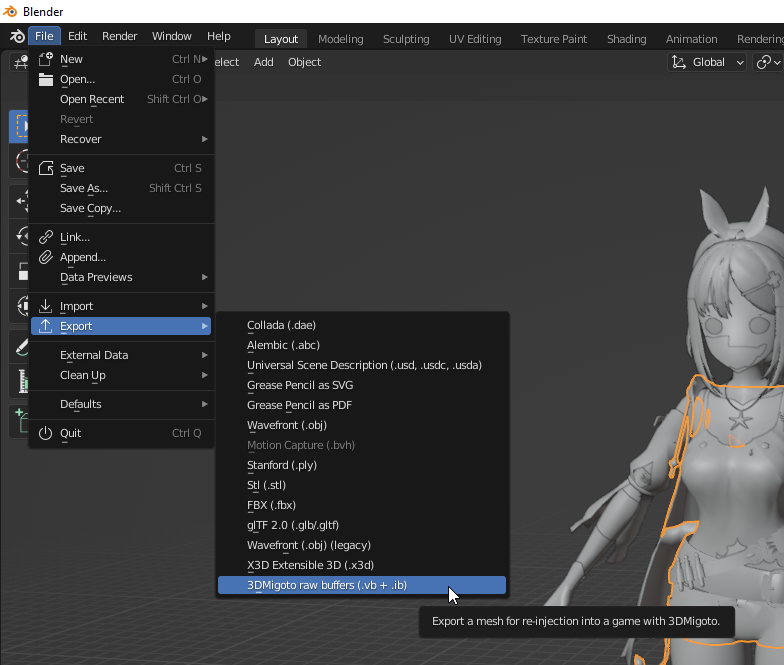Click the Export upload arrow icon

coord(46,326)
